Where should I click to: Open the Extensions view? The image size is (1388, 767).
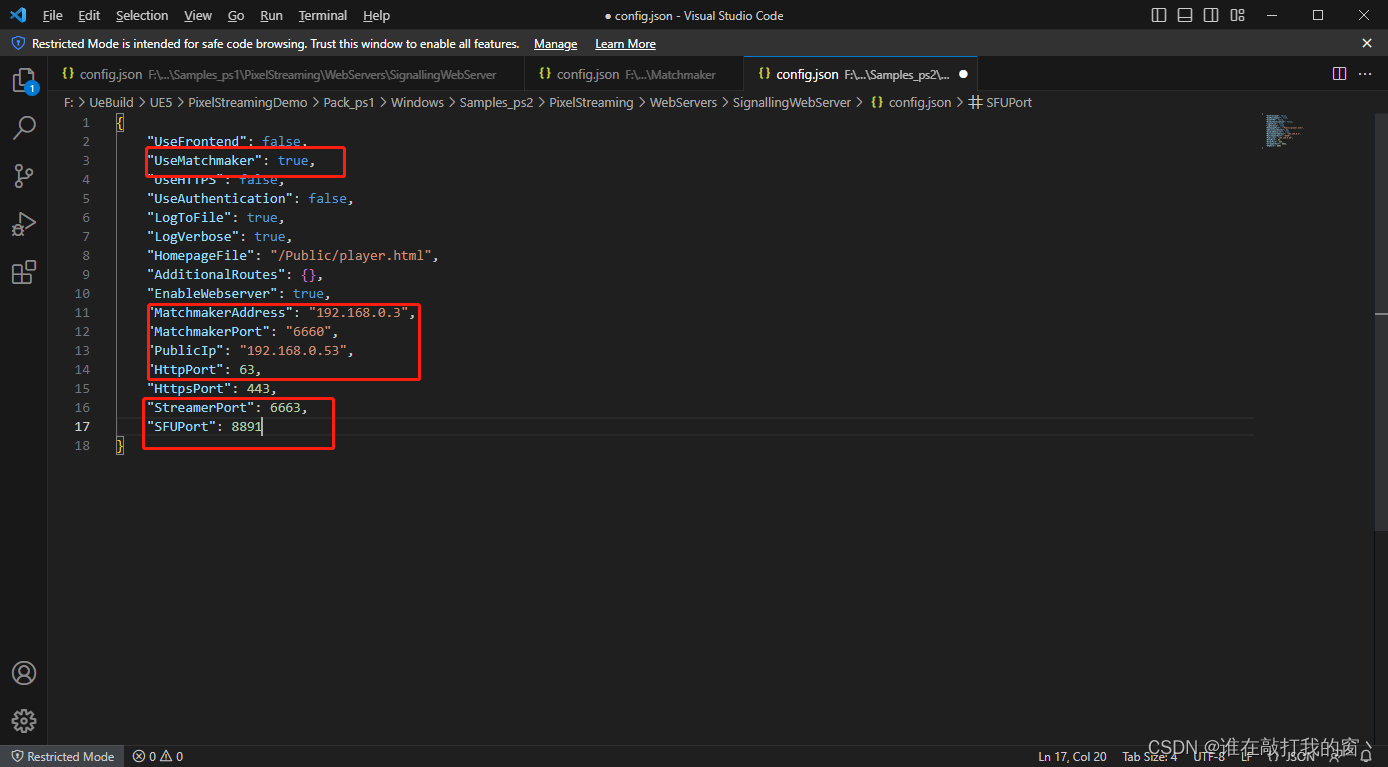24,272
